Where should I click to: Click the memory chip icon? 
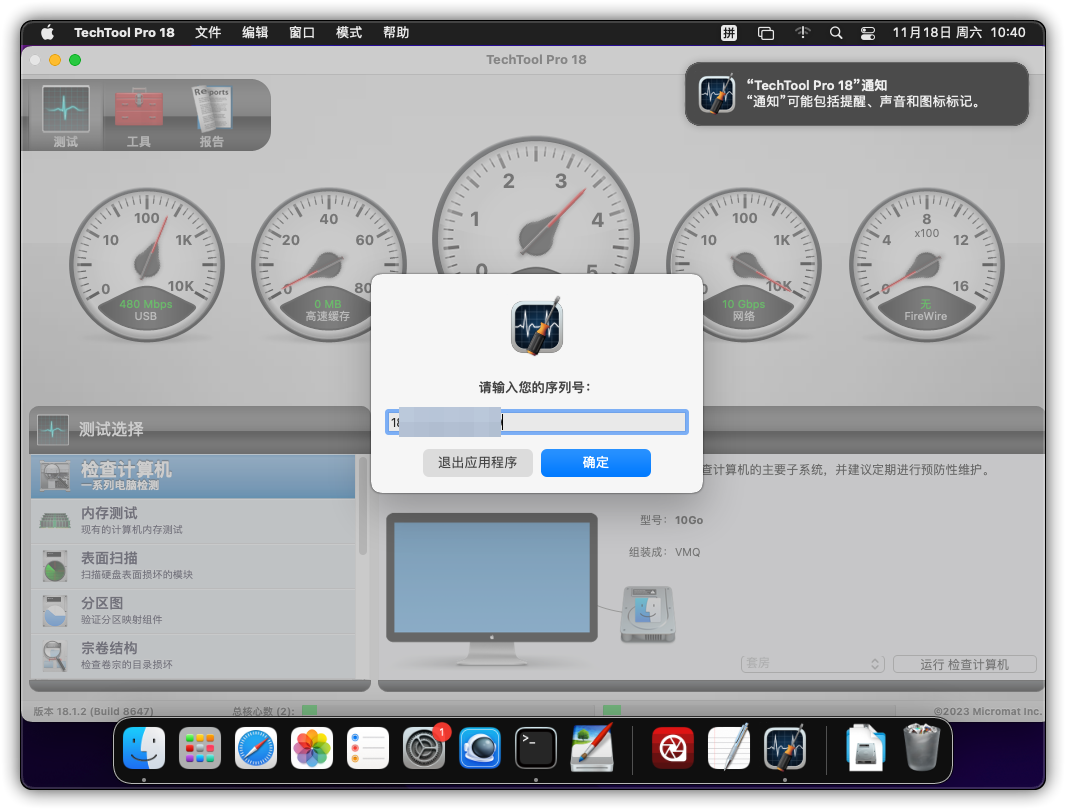click(x=55, y=521)
